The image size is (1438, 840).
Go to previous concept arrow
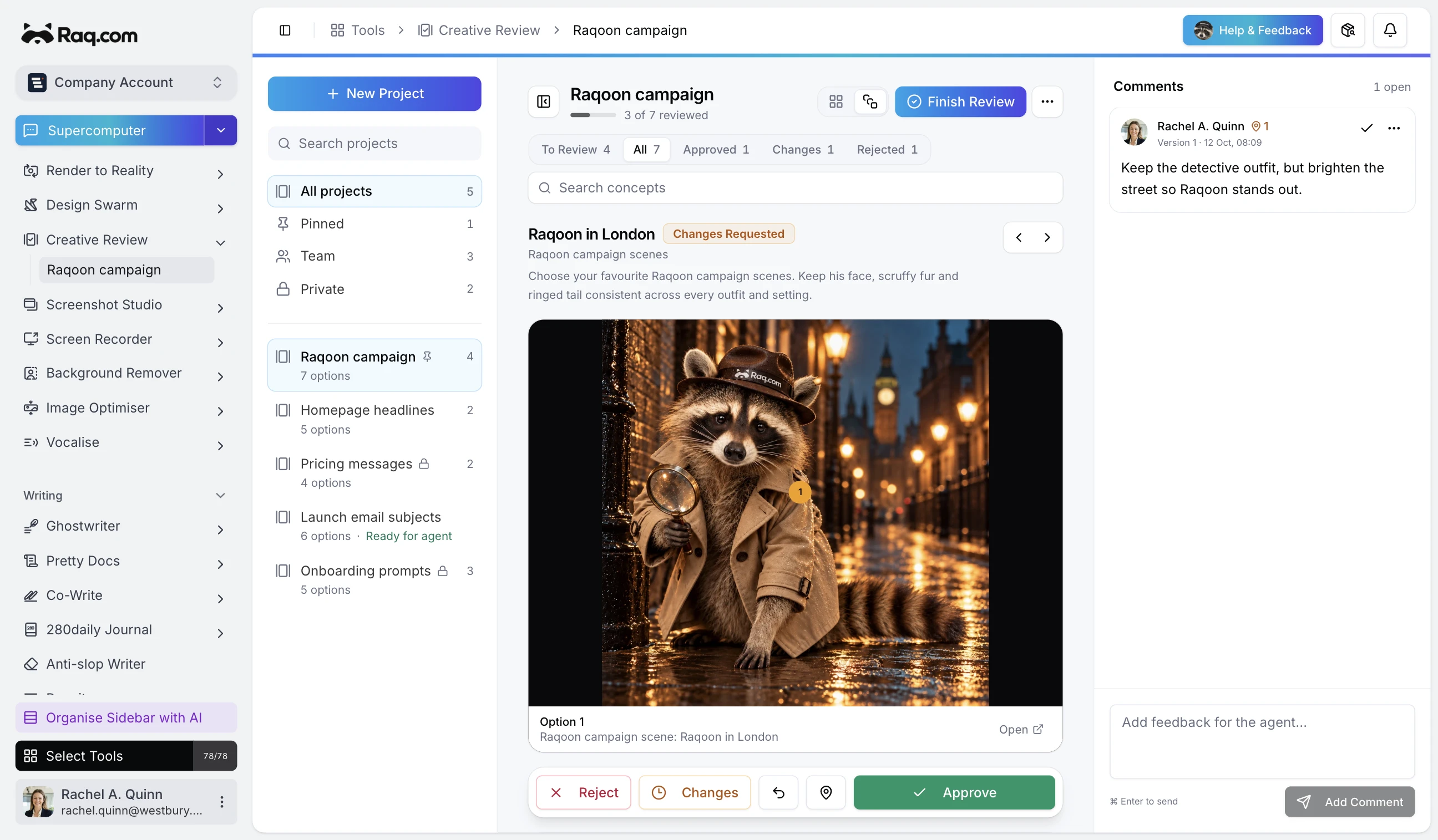pos(1019,237)
